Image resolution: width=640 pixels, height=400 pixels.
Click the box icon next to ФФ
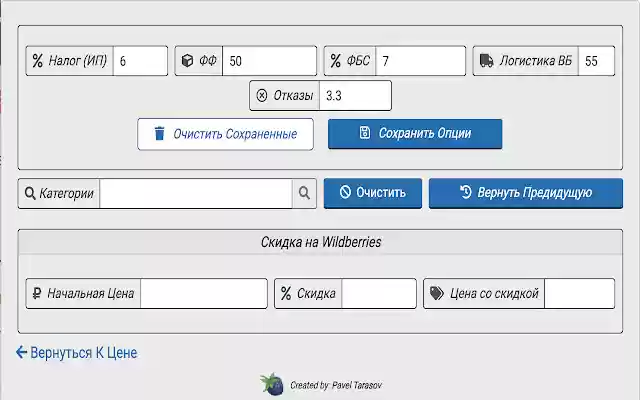(x=187, y=60)
